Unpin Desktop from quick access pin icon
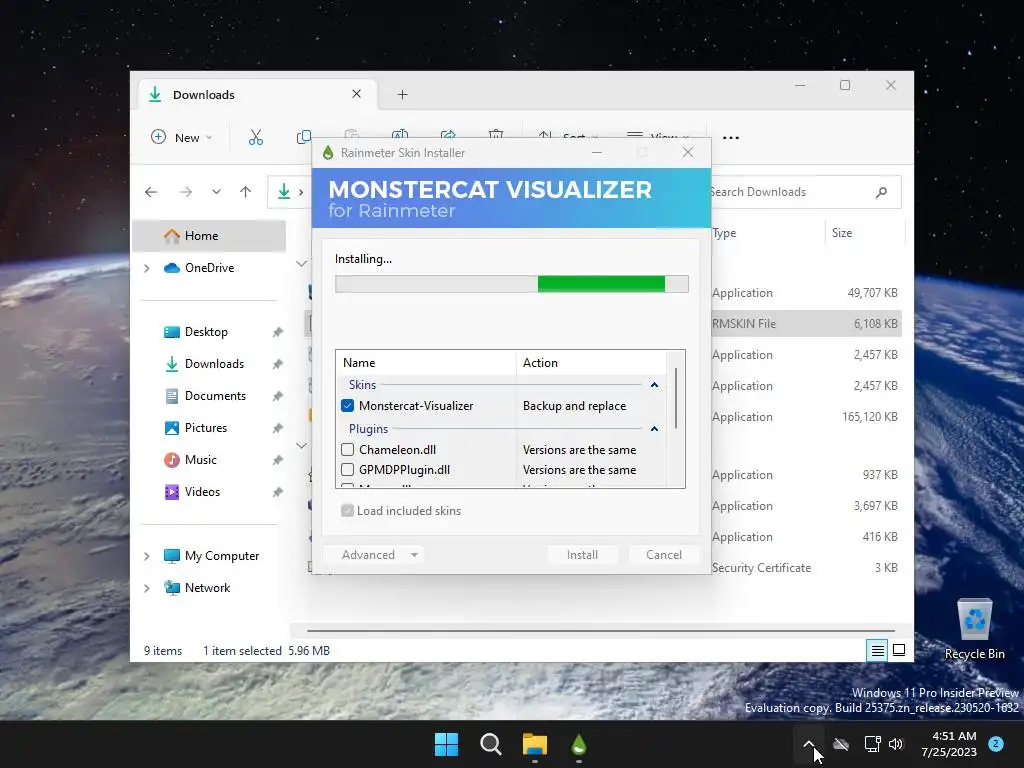The image size is (1024, 768). (278, 332)
